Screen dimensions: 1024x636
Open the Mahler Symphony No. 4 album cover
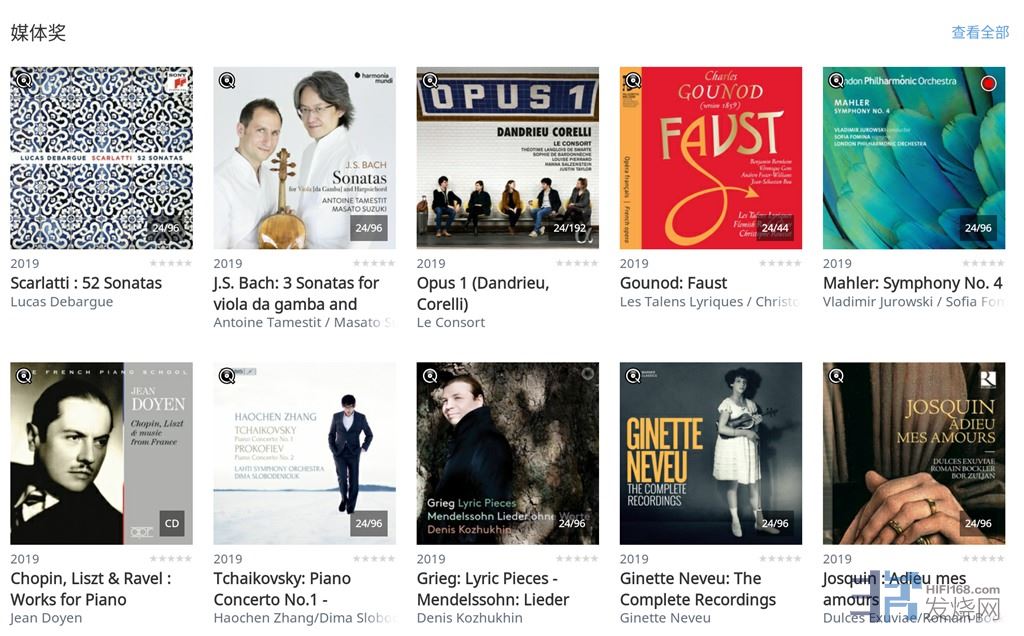pos(914,158)
